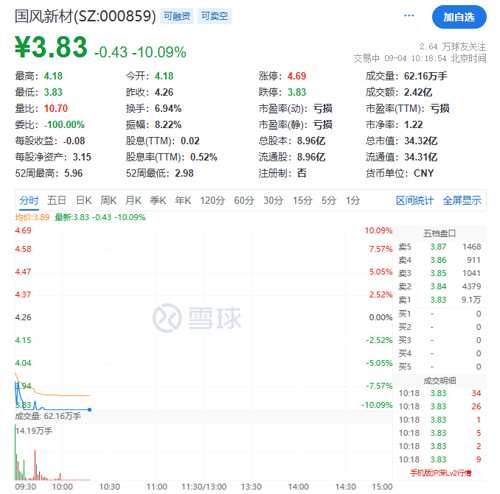This screenshot has height=494, width=500.
Task: Click the 卖1 order row at 3.83
Action: pos(440,300)
